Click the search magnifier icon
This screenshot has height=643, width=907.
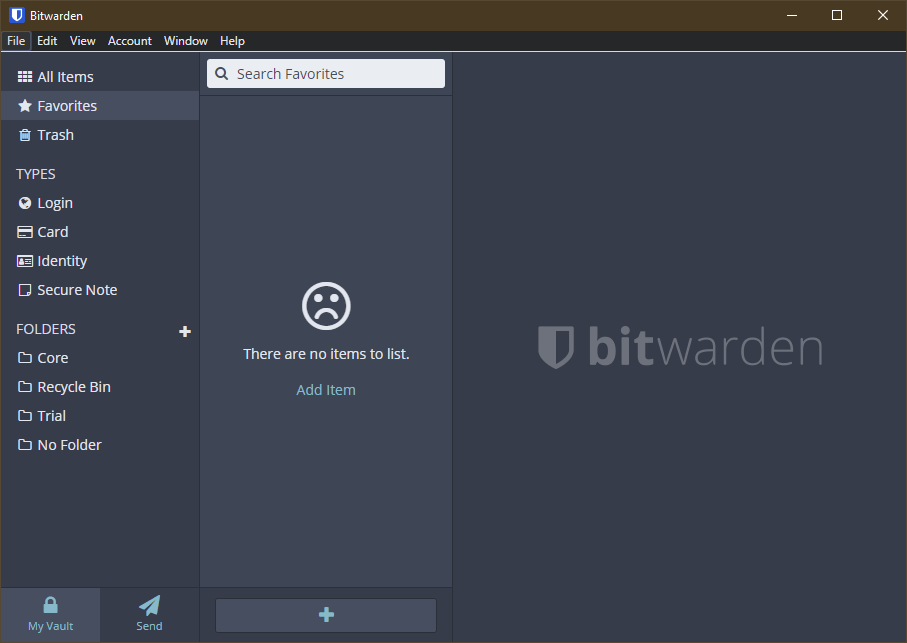point(222,73)
